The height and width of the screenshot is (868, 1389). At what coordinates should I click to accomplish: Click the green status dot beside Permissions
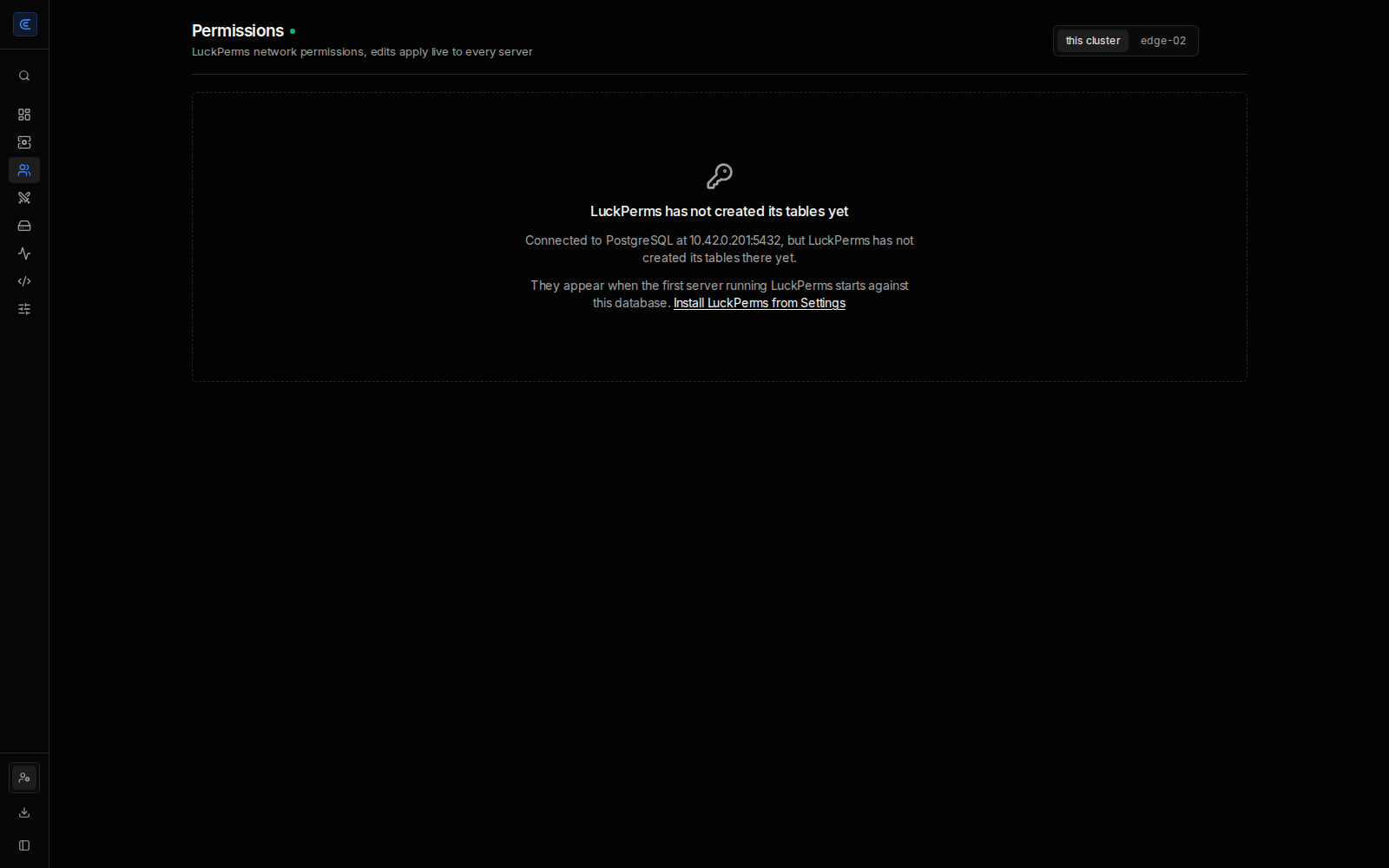click(x=293, y=31)
